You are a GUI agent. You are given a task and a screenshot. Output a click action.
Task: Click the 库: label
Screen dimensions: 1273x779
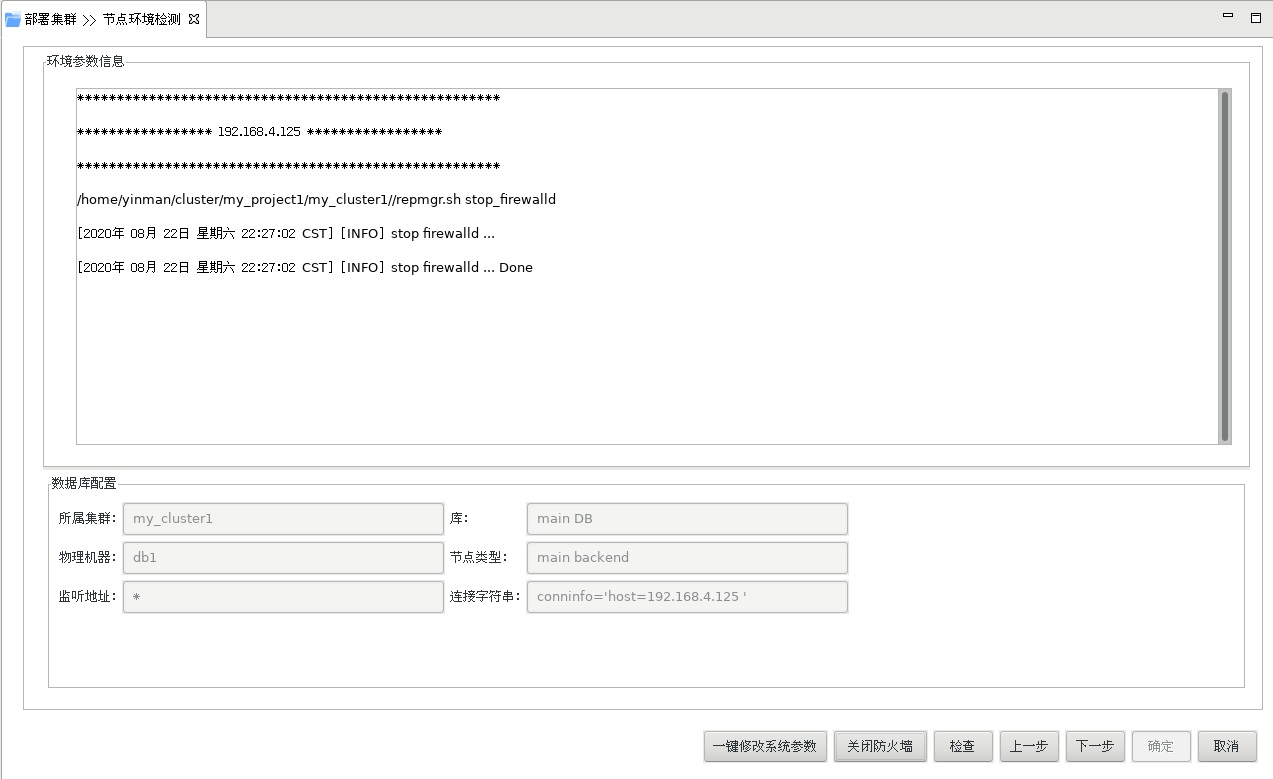(x=459, y=519)
